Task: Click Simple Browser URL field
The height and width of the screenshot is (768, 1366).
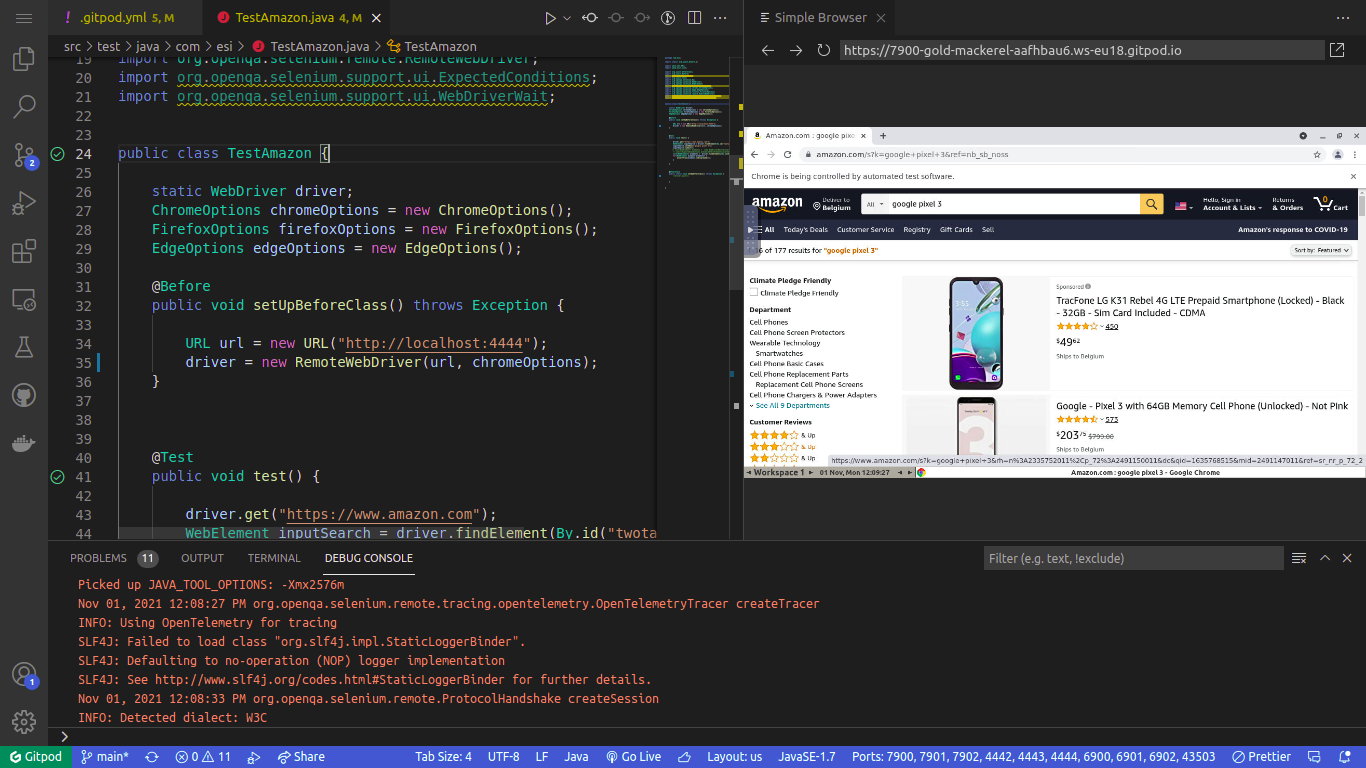Action: [1081, 50]
